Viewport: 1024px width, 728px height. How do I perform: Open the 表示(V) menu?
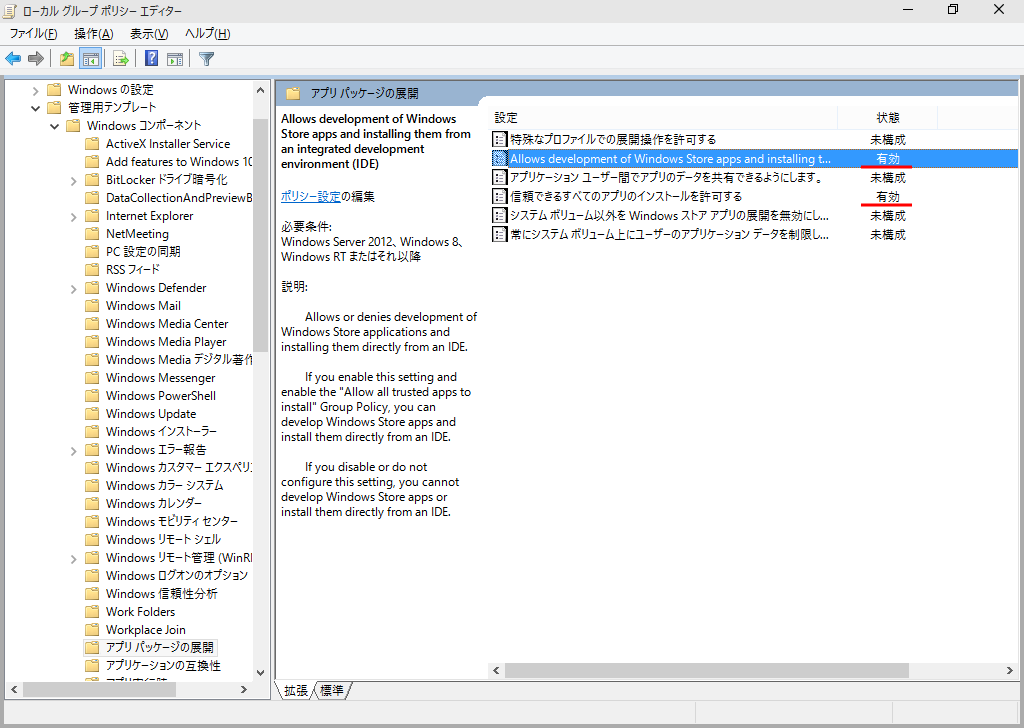click(149, 34)
